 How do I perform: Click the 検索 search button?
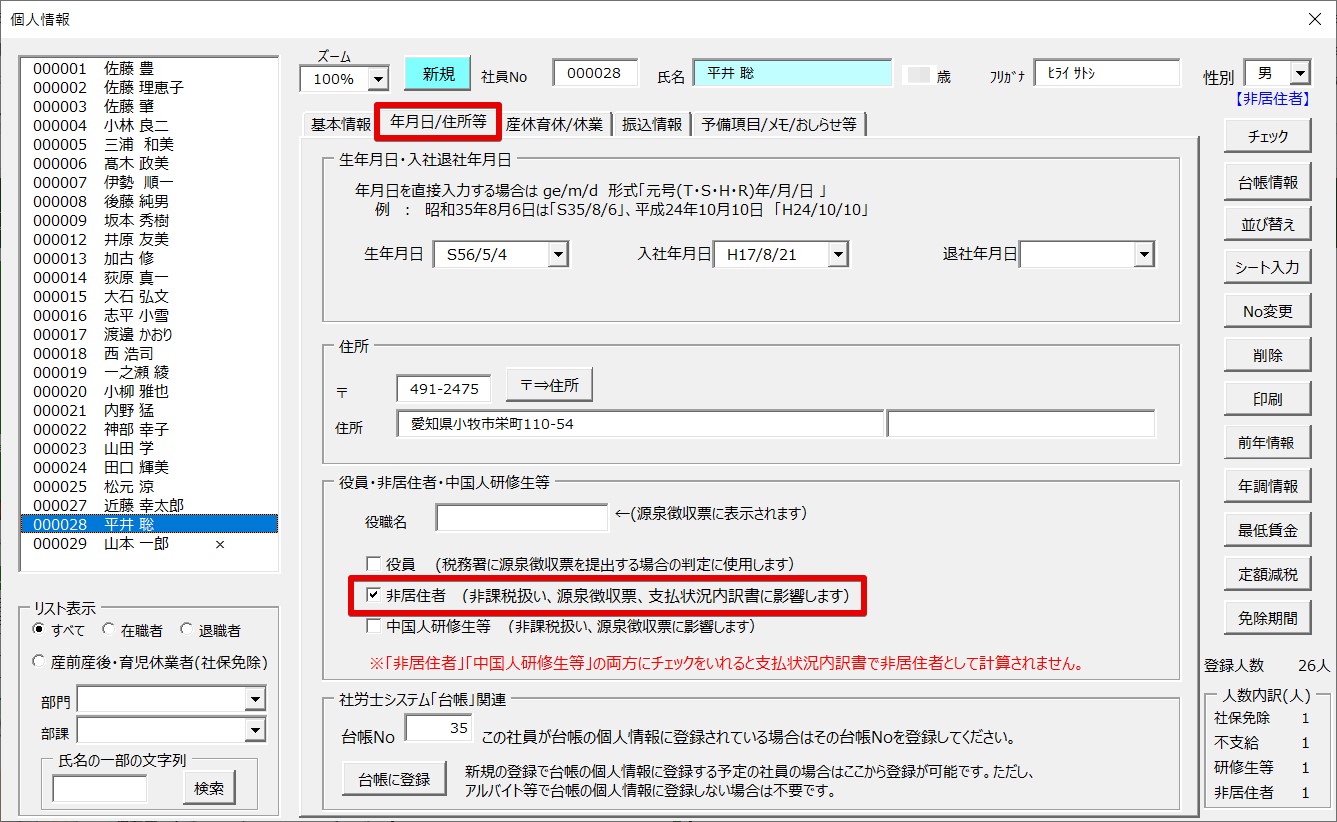tap(209, 788)
